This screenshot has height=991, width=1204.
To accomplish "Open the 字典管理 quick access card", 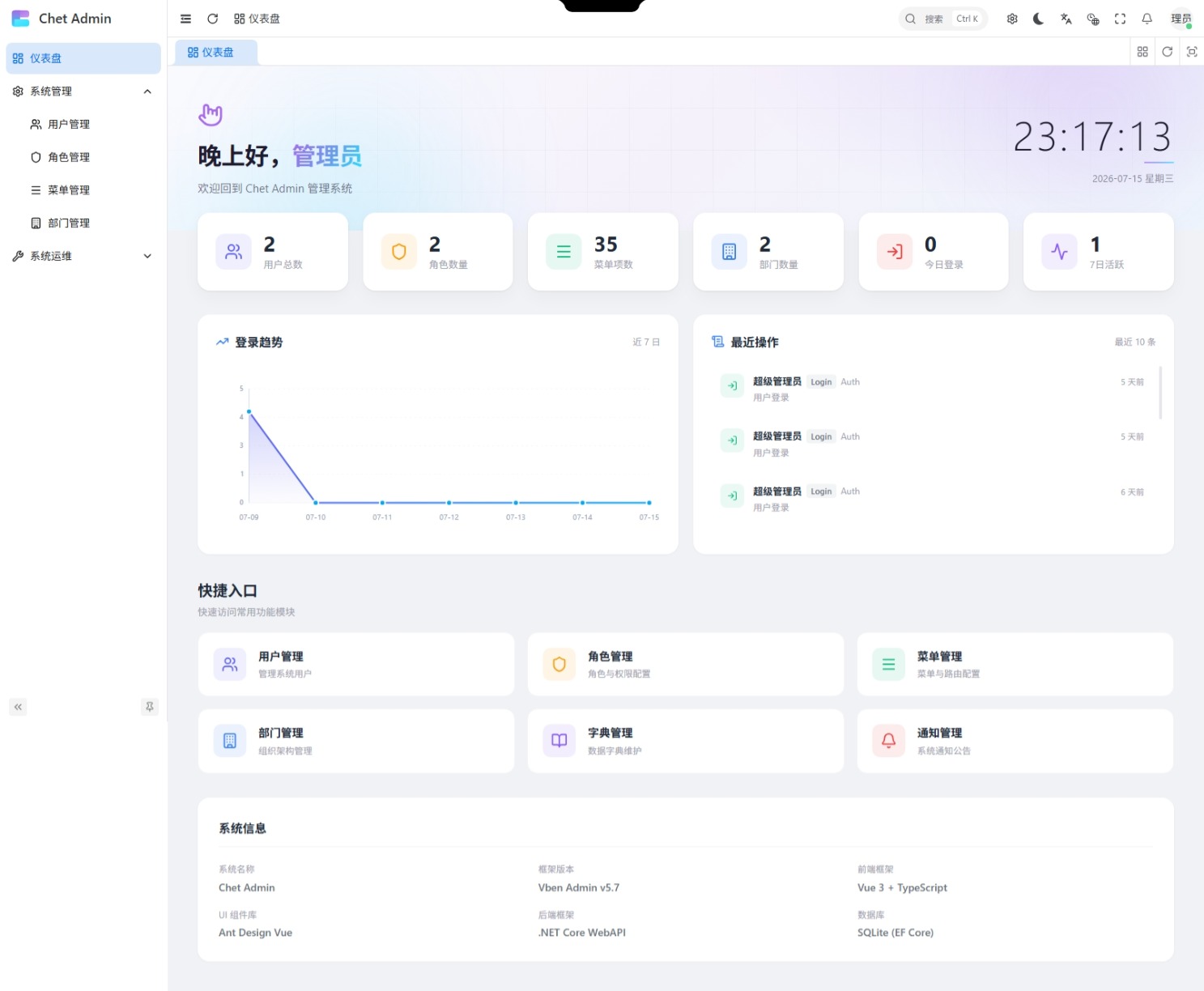I will 686,741.
